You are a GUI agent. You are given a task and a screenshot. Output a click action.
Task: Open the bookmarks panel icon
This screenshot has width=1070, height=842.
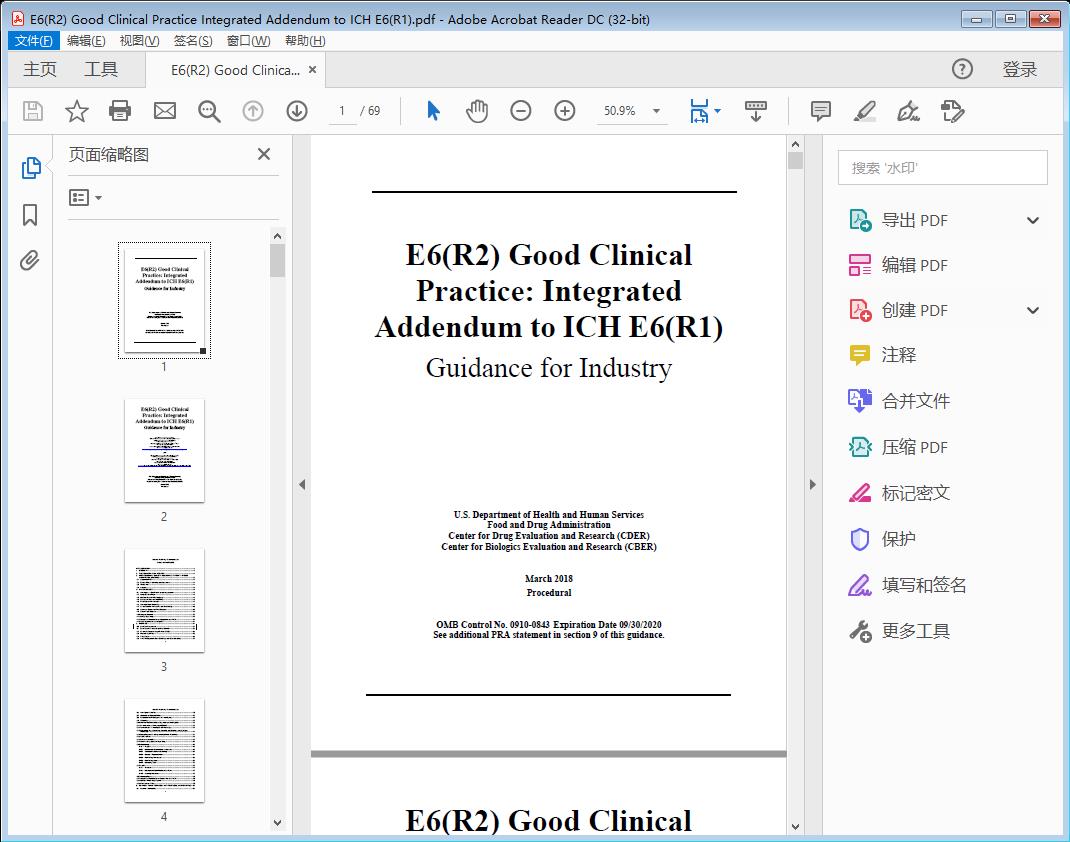coord(30,213)
